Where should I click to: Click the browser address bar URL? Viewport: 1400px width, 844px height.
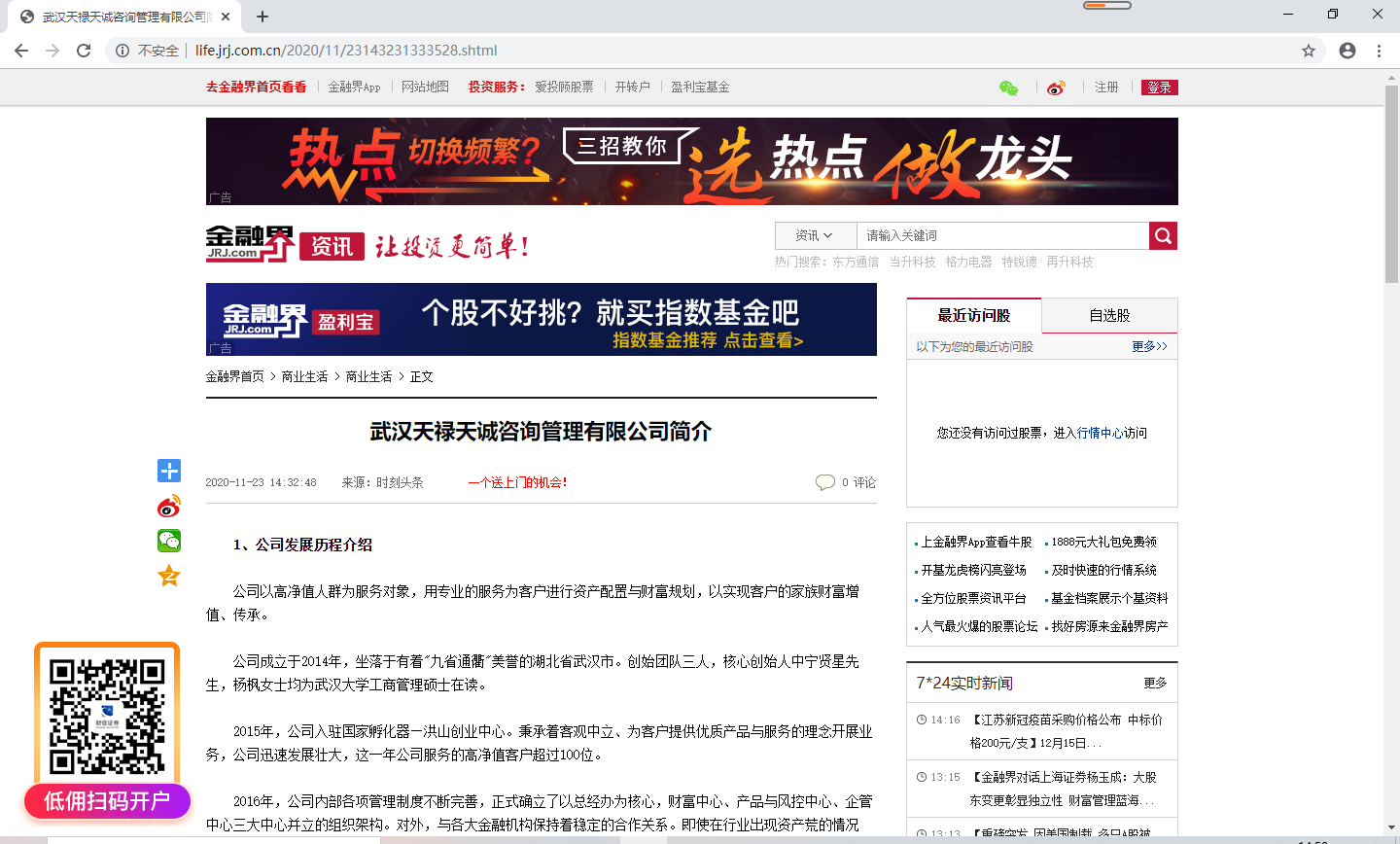346,51
